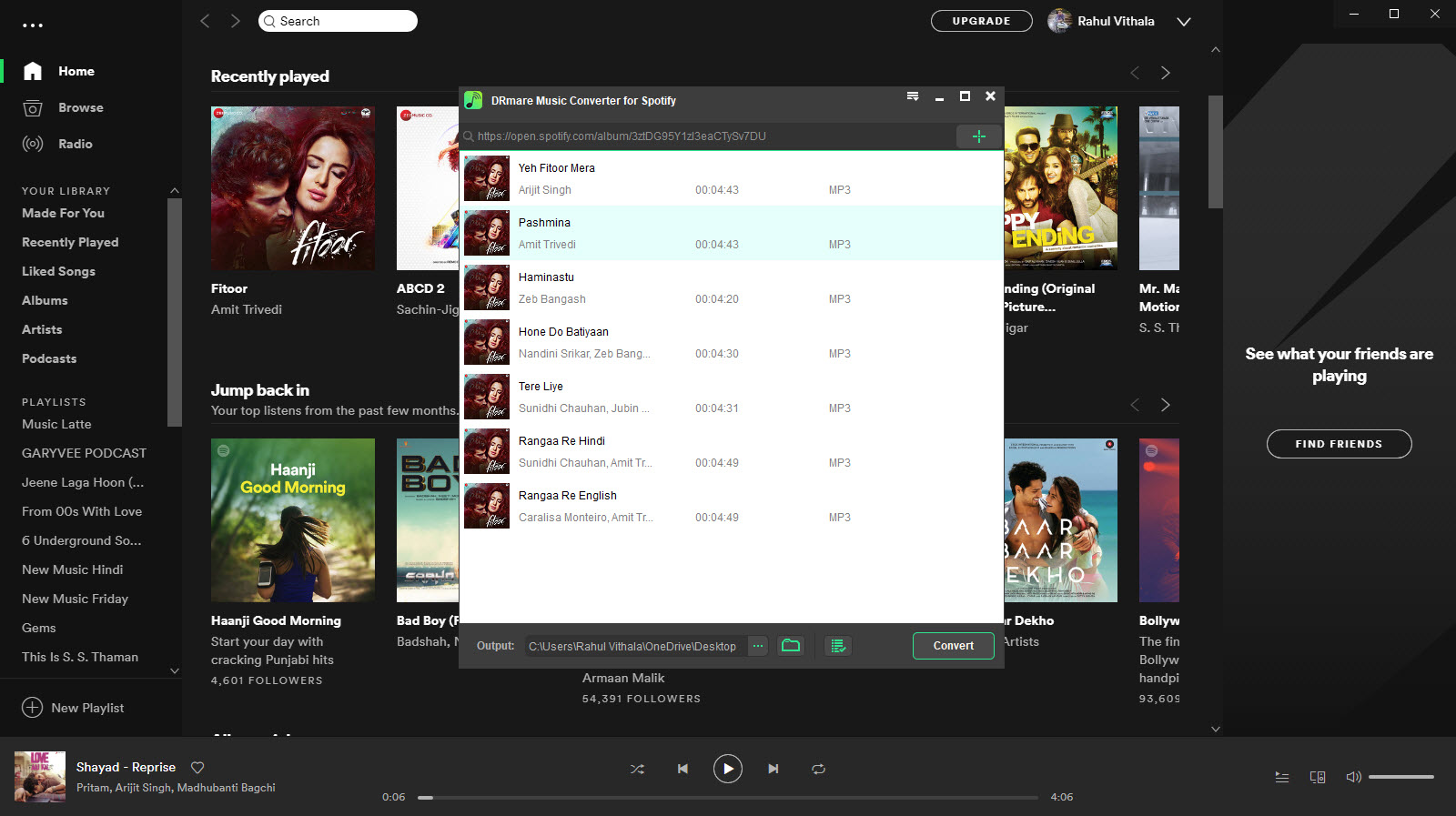Open Made For You library section

tap(63, 213)
